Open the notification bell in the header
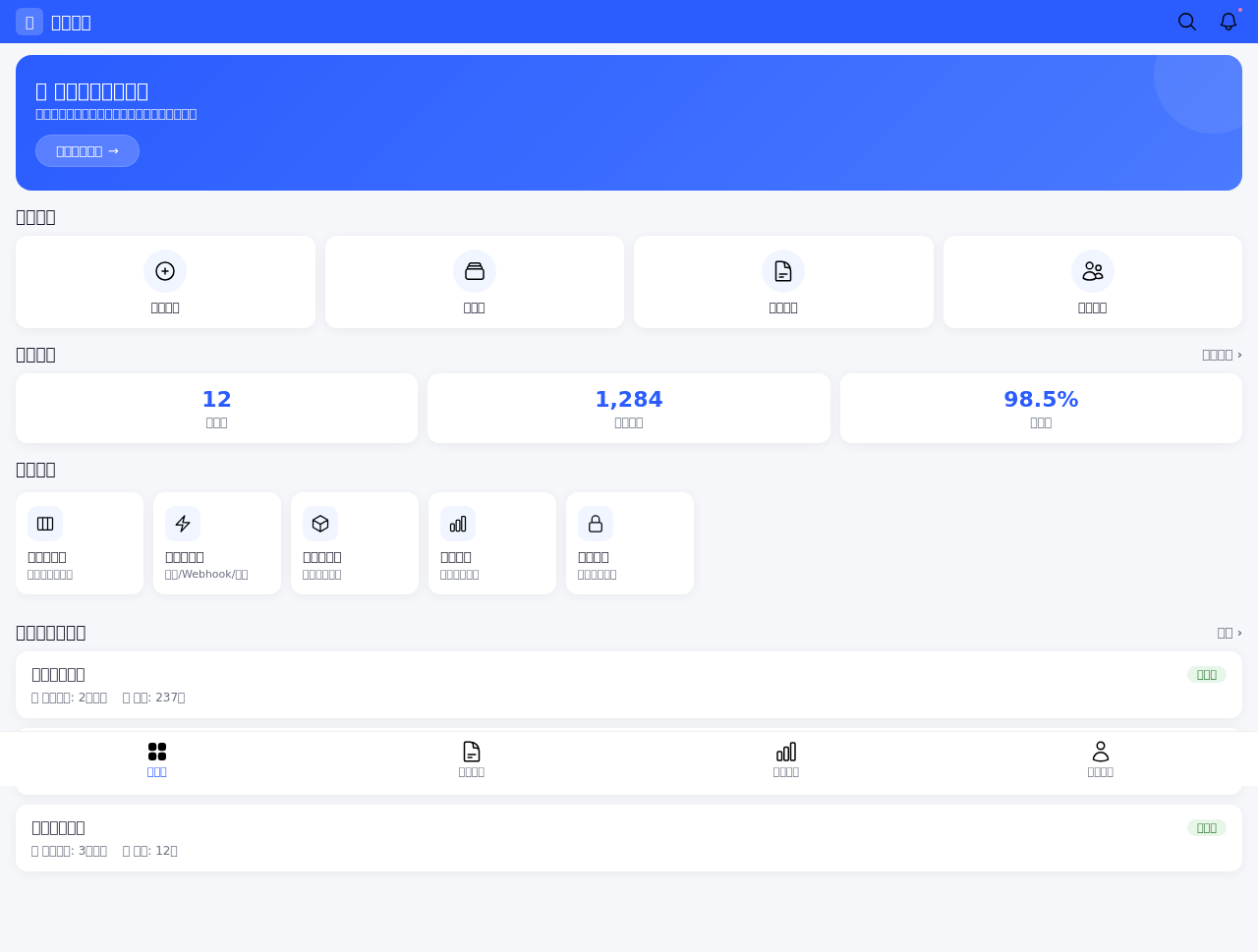This screenshot has width=1258, height=952. point(1229,22)
